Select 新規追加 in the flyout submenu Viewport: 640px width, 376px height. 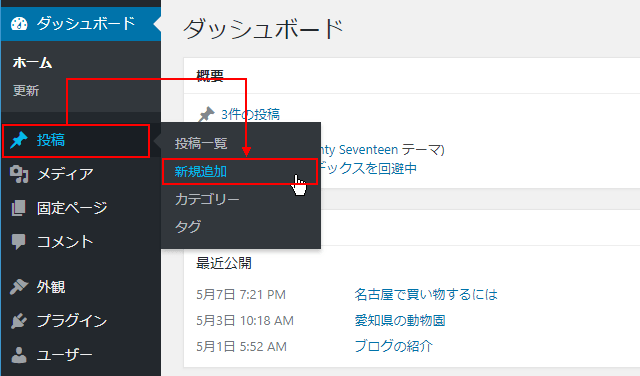200,171
